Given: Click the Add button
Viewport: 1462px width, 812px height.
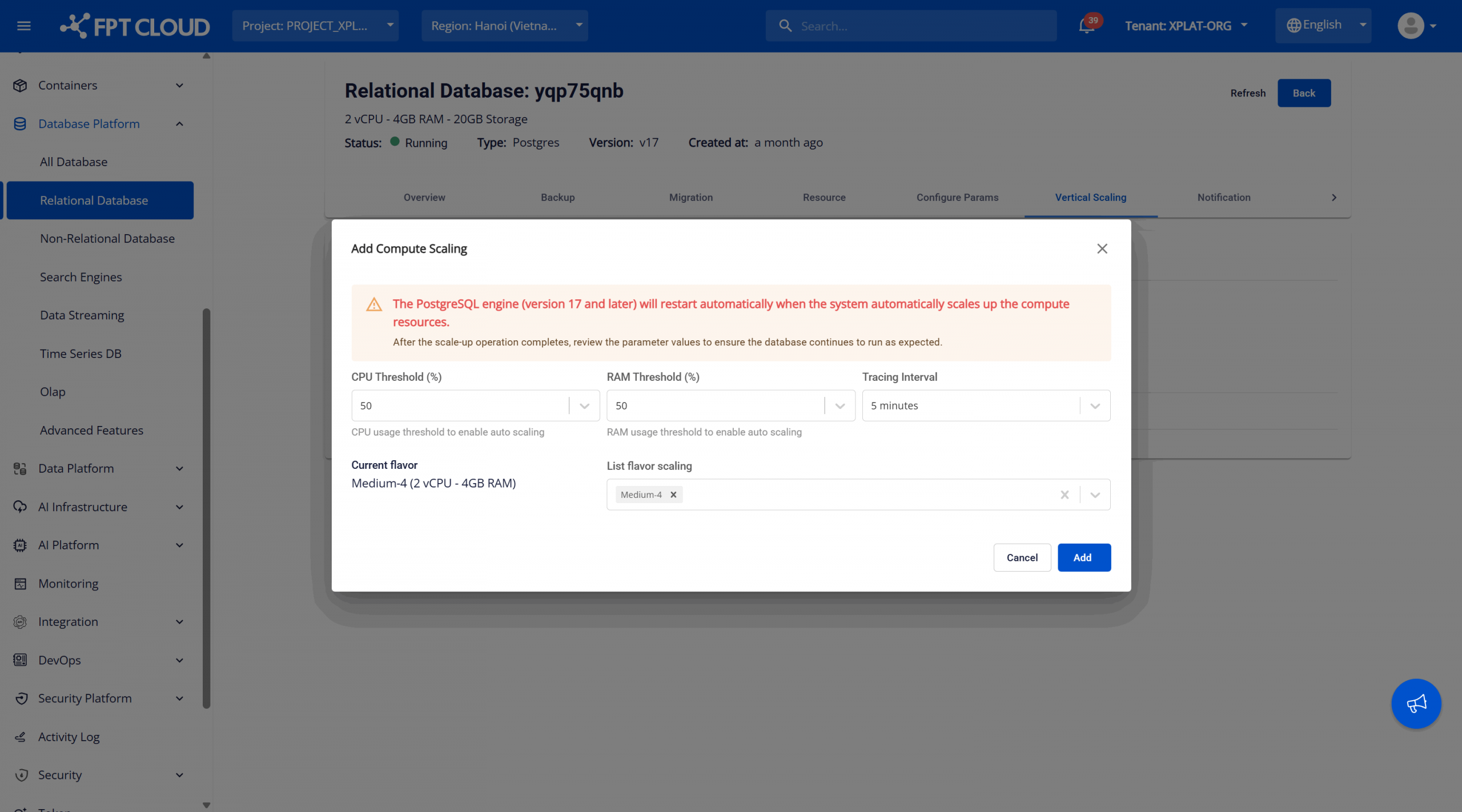Looking at the screenshot, I should click(1083, 557).
